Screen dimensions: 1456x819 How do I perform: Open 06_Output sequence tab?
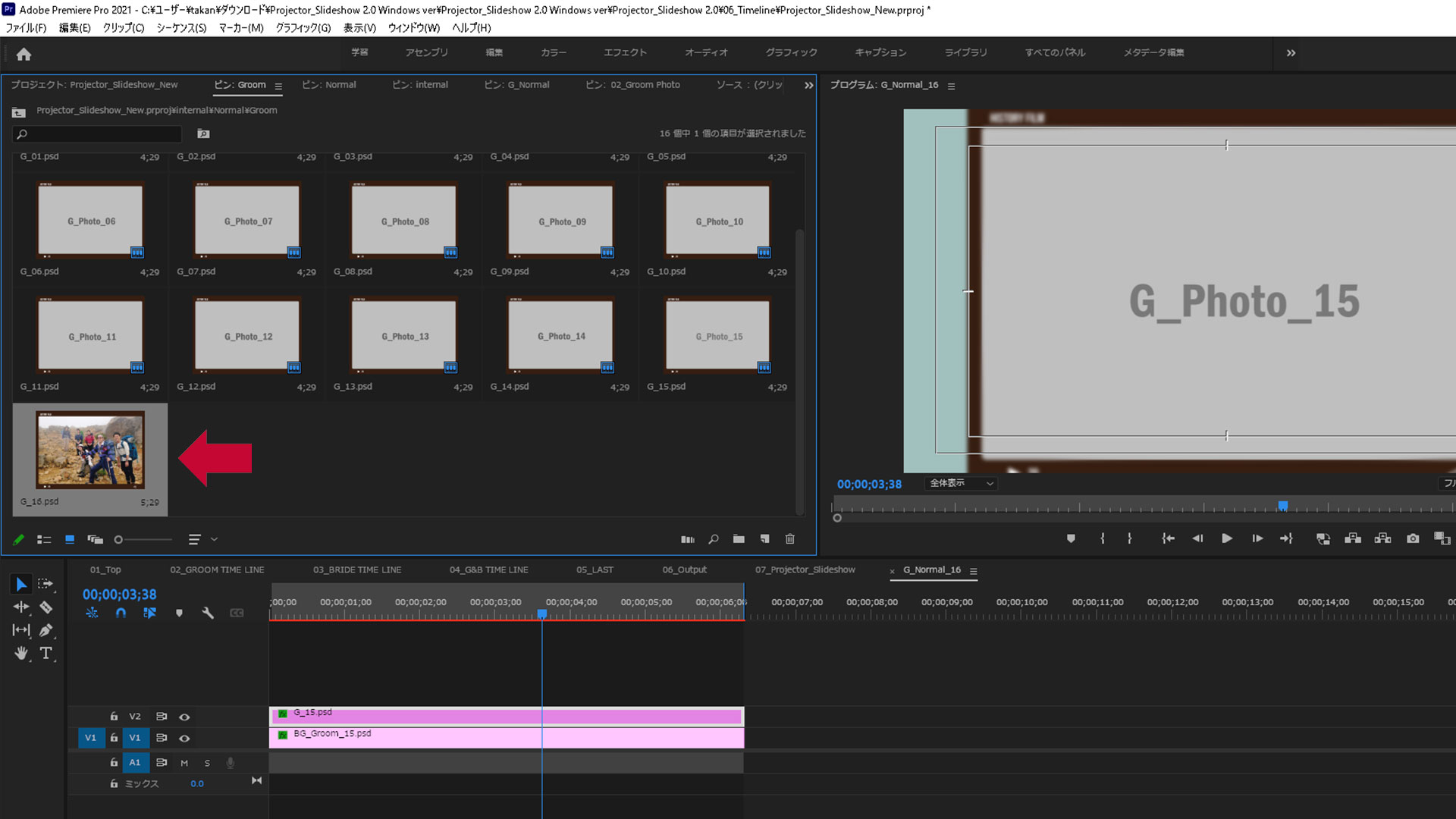click(684, 570)
